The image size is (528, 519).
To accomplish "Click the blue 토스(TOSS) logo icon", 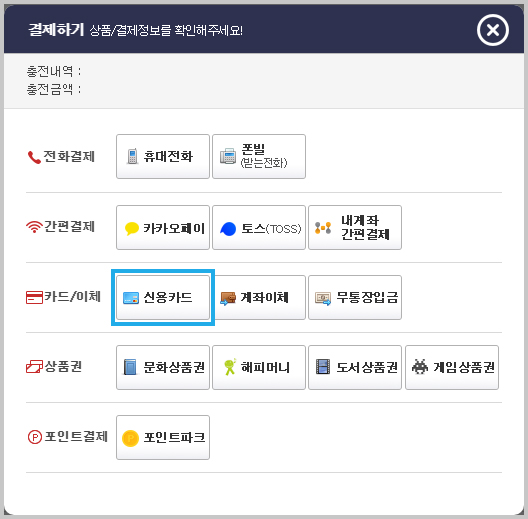I will (228, 229).
